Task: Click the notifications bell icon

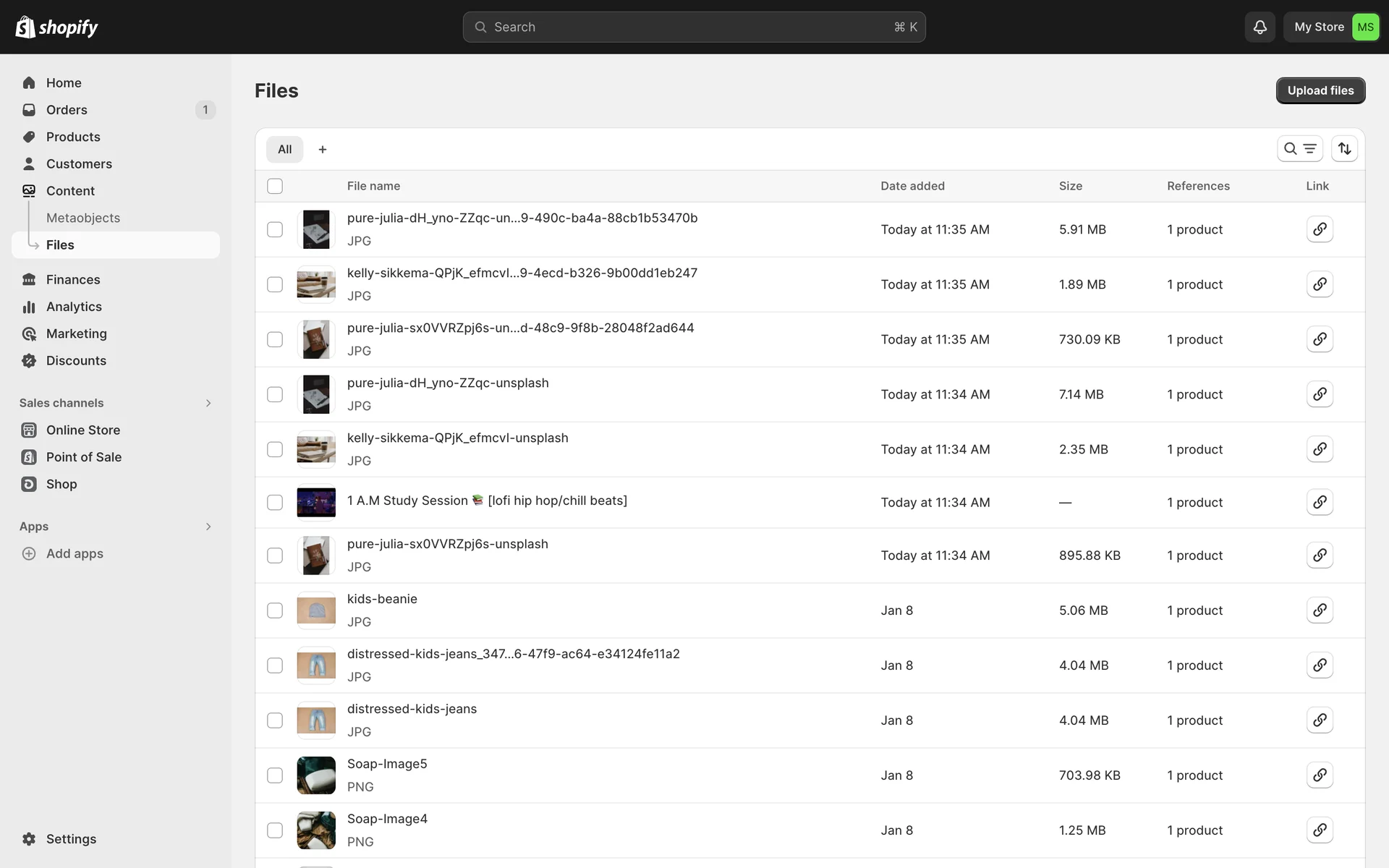Action: pyautogui.click(x=1260, y=27)
